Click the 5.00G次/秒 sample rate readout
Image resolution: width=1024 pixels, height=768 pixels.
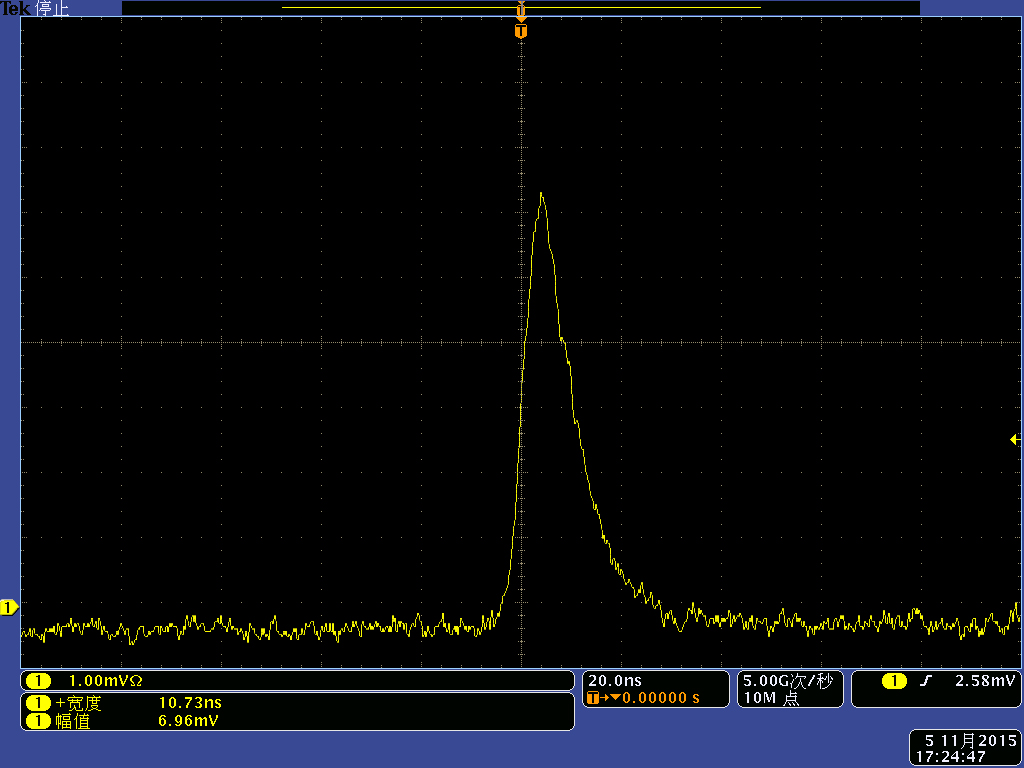pos(788,681)
